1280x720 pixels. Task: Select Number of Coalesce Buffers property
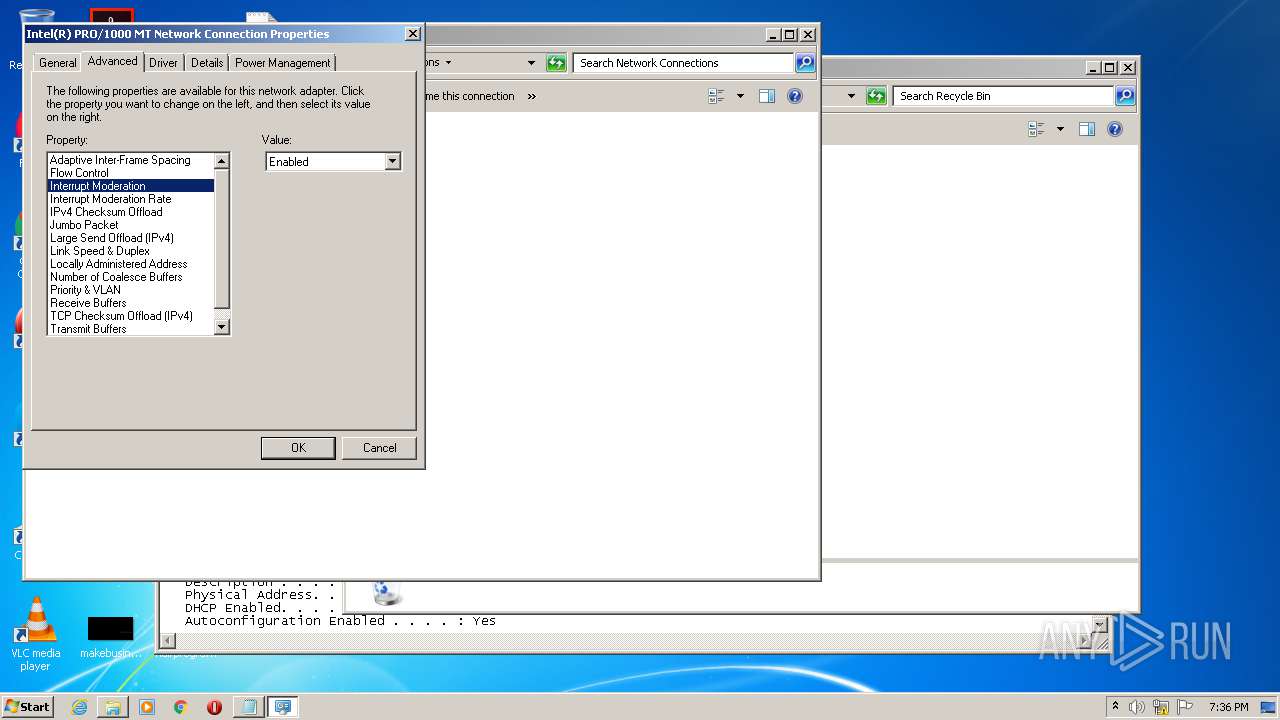click(x=130, y=277)
